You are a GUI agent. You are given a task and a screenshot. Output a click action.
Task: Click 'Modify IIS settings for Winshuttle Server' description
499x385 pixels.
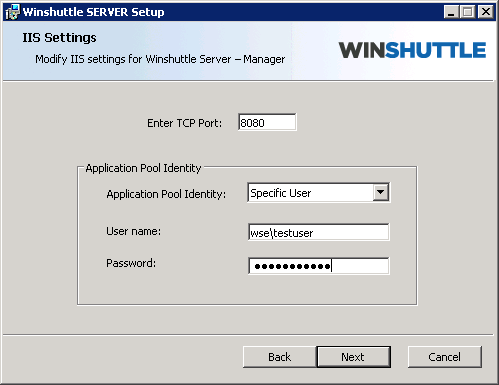point(160,59)
